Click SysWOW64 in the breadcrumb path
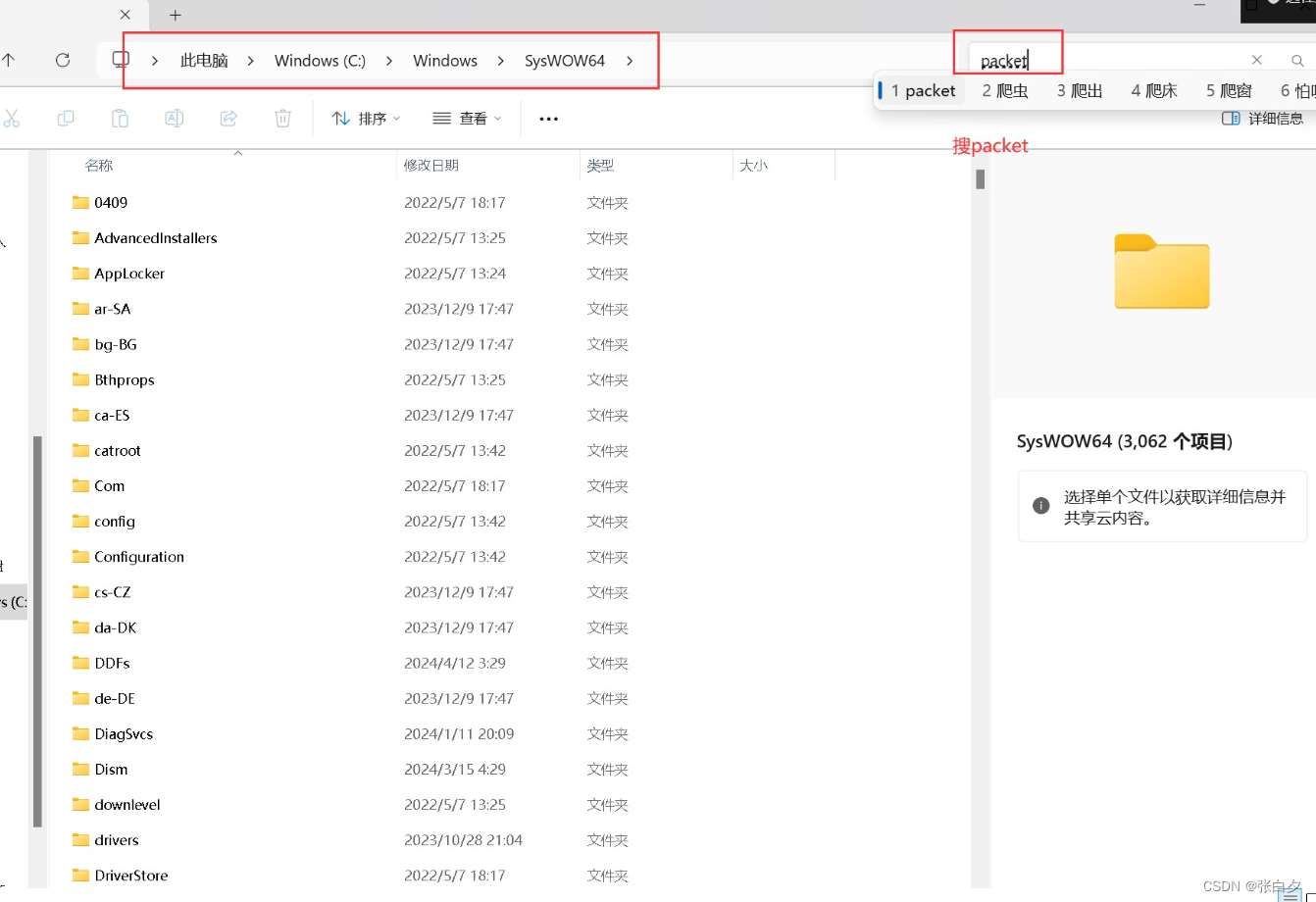Screen dimensions: 1316x902 click(x=565, y=61)
